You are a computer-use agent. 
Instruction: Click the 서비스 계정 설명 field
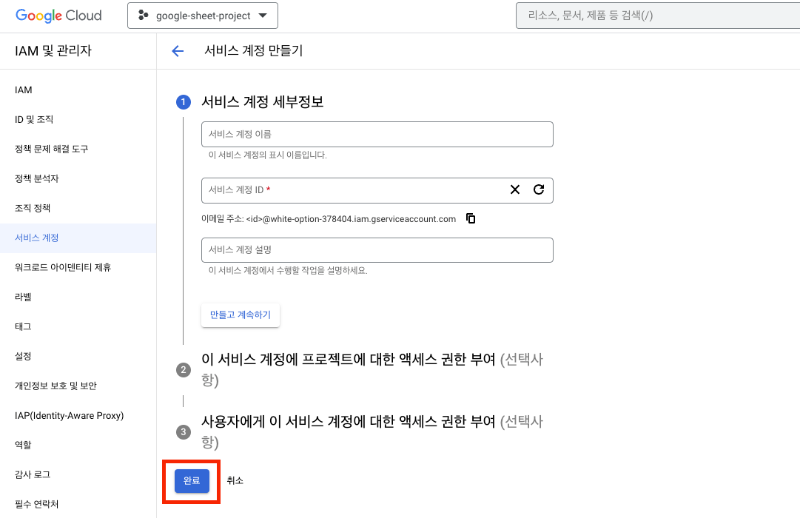pos(377,250)
